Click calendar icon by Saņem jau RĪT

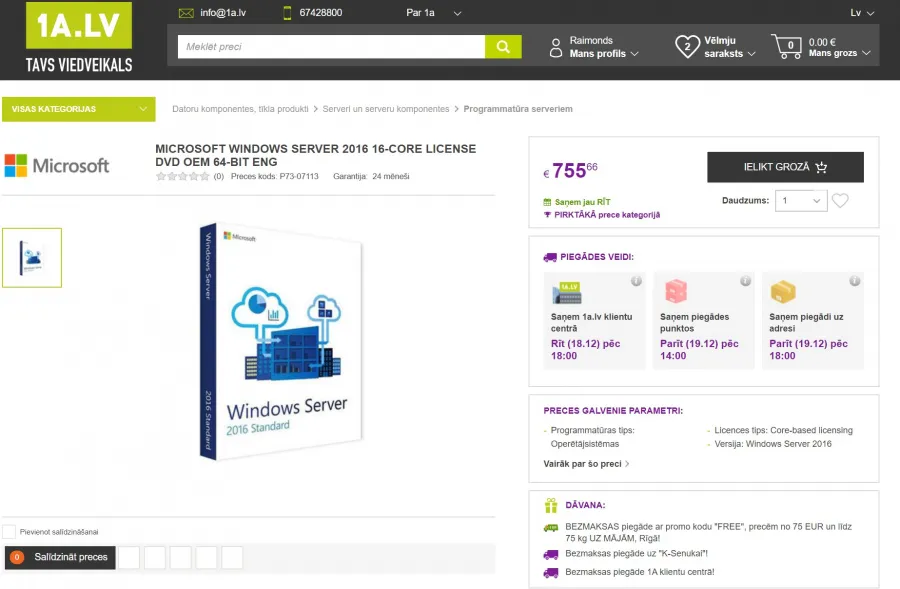[547, 202]
